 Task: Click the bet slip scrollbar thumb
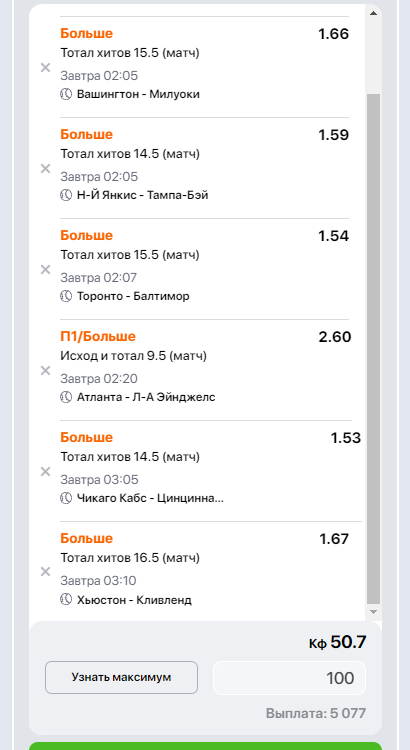373,349
